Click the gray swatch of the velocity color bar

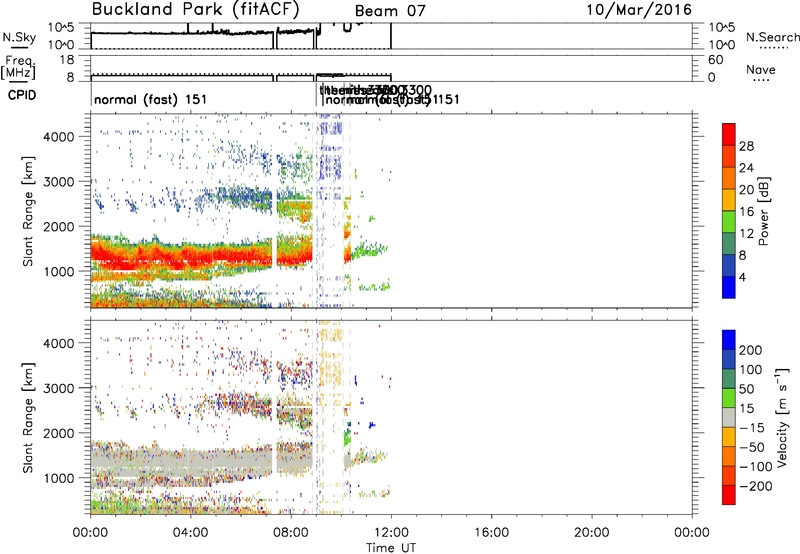[729, 417]
